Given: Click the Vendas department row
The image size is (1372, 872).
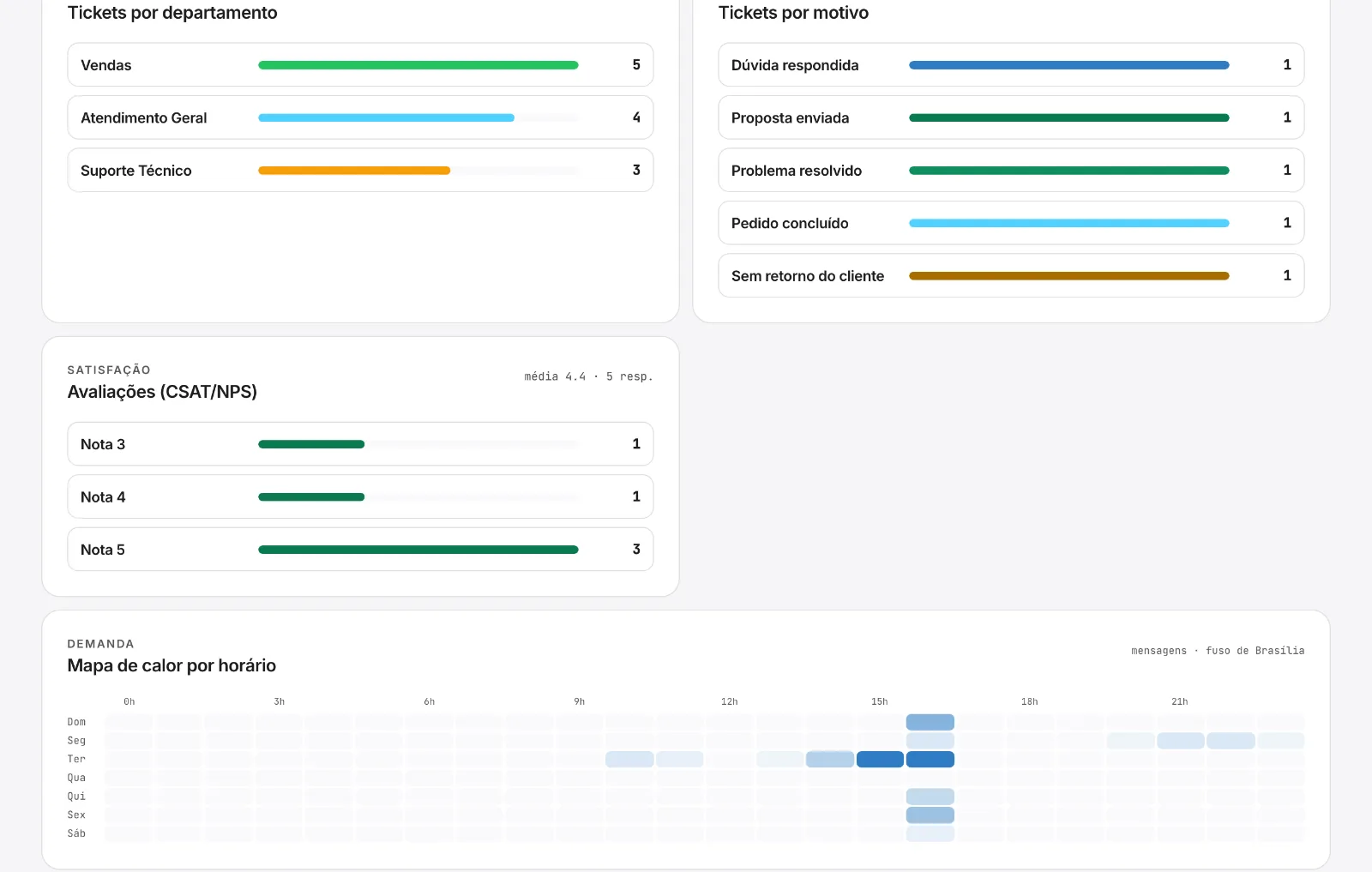Looking at the screenshot, I should pos(360,65).
